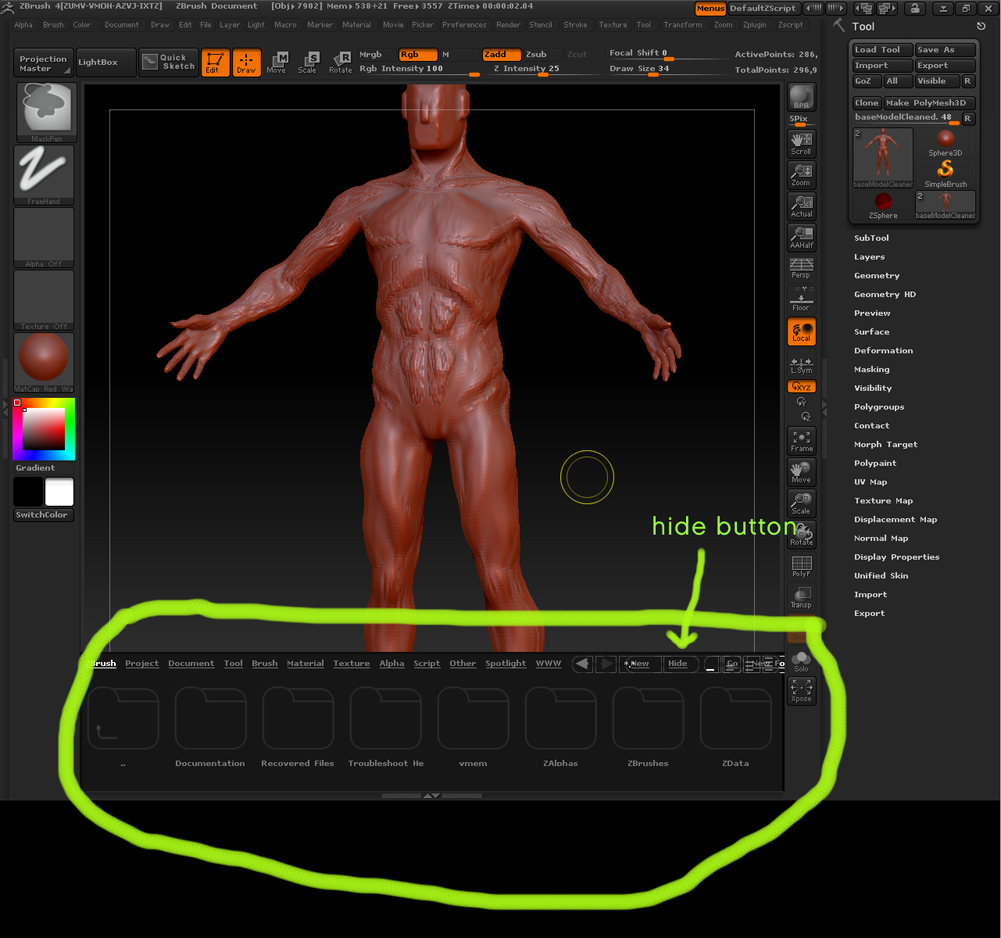Open the Alpha Off selector

coord(44,237)
